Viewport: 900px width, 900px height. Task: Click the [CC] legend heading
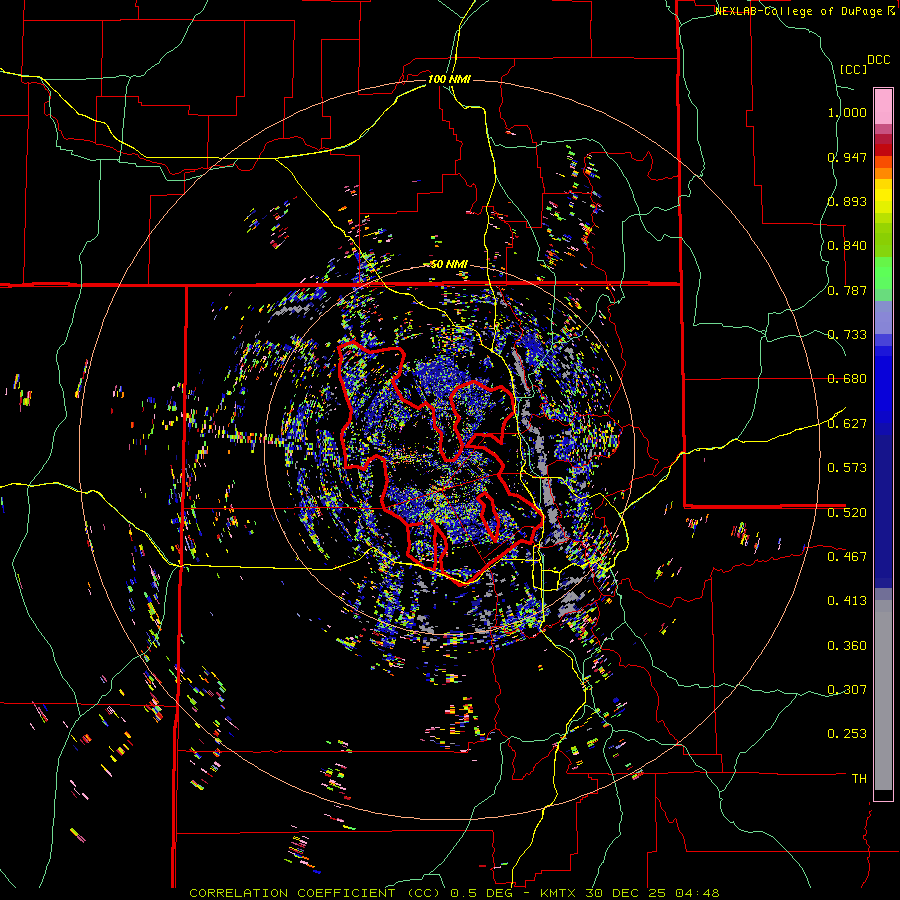tap(853, 69)
